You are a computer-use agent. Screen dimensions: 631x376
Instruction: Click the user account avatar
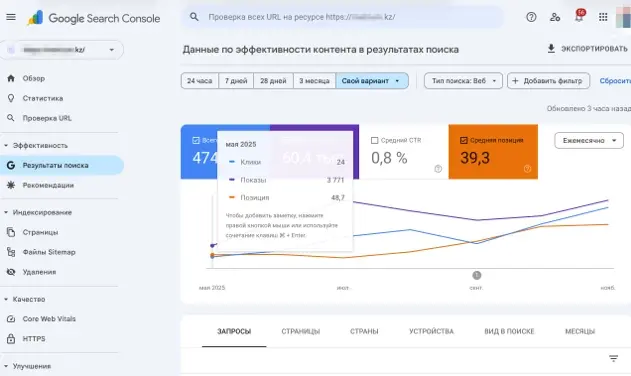(x=623, y=17)
